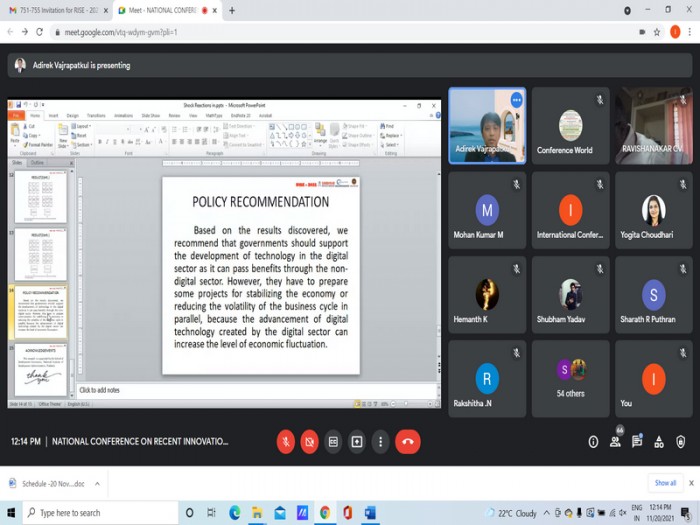
Task: Open the chat with everyone panel
Action: (x=637, y=442)
